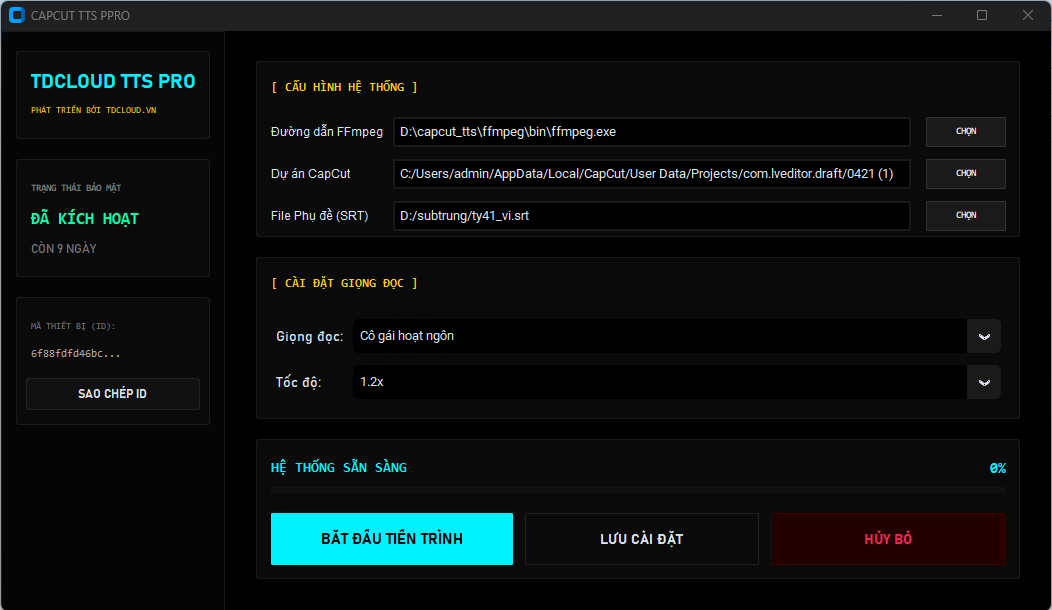
Task: Click the File Phụ đề SRT field
Action: tap(651, 215)
